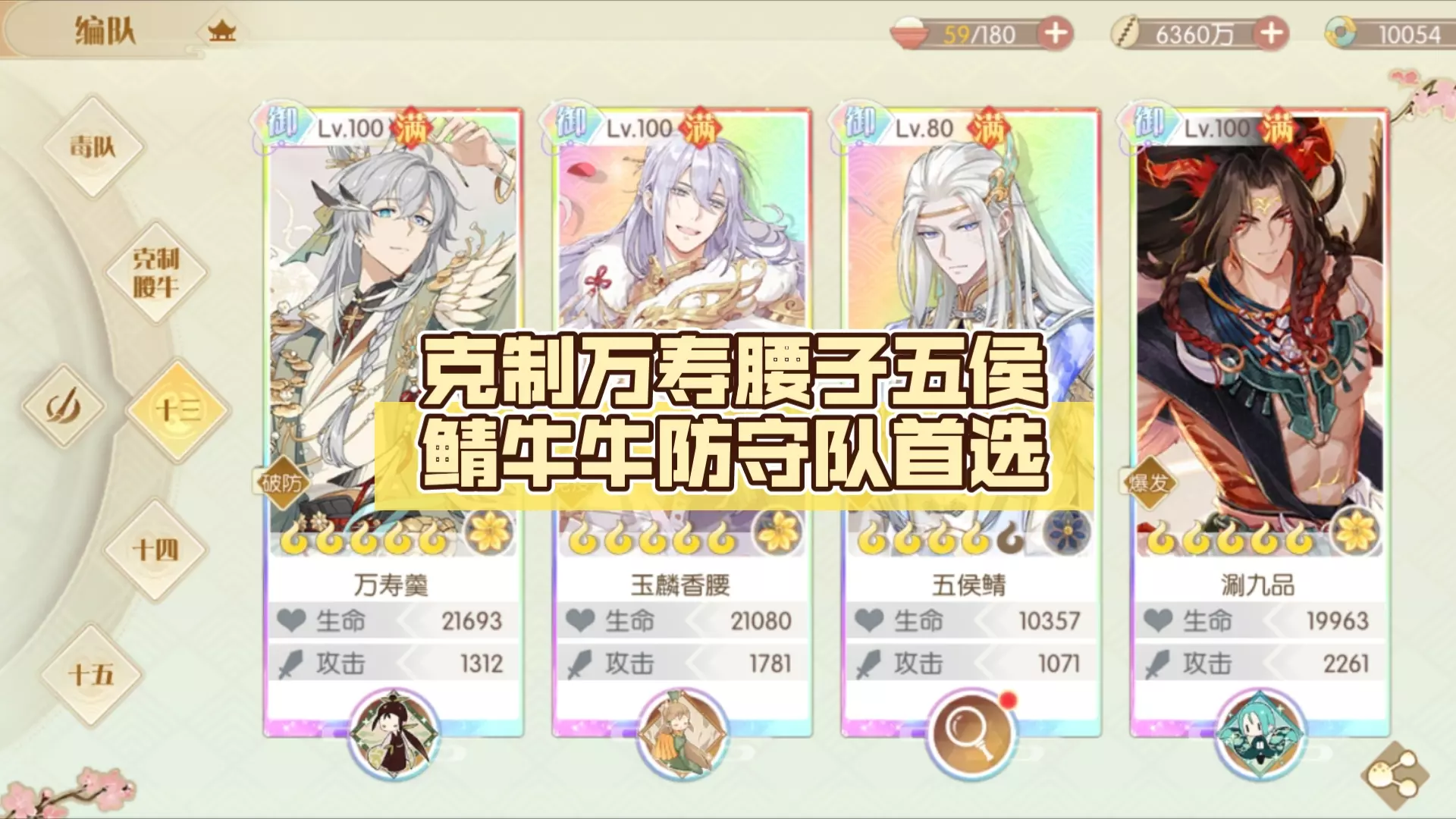1456x819 pixels.
Task: Switch to the 十四 team tab
Action: pos(155,550)
